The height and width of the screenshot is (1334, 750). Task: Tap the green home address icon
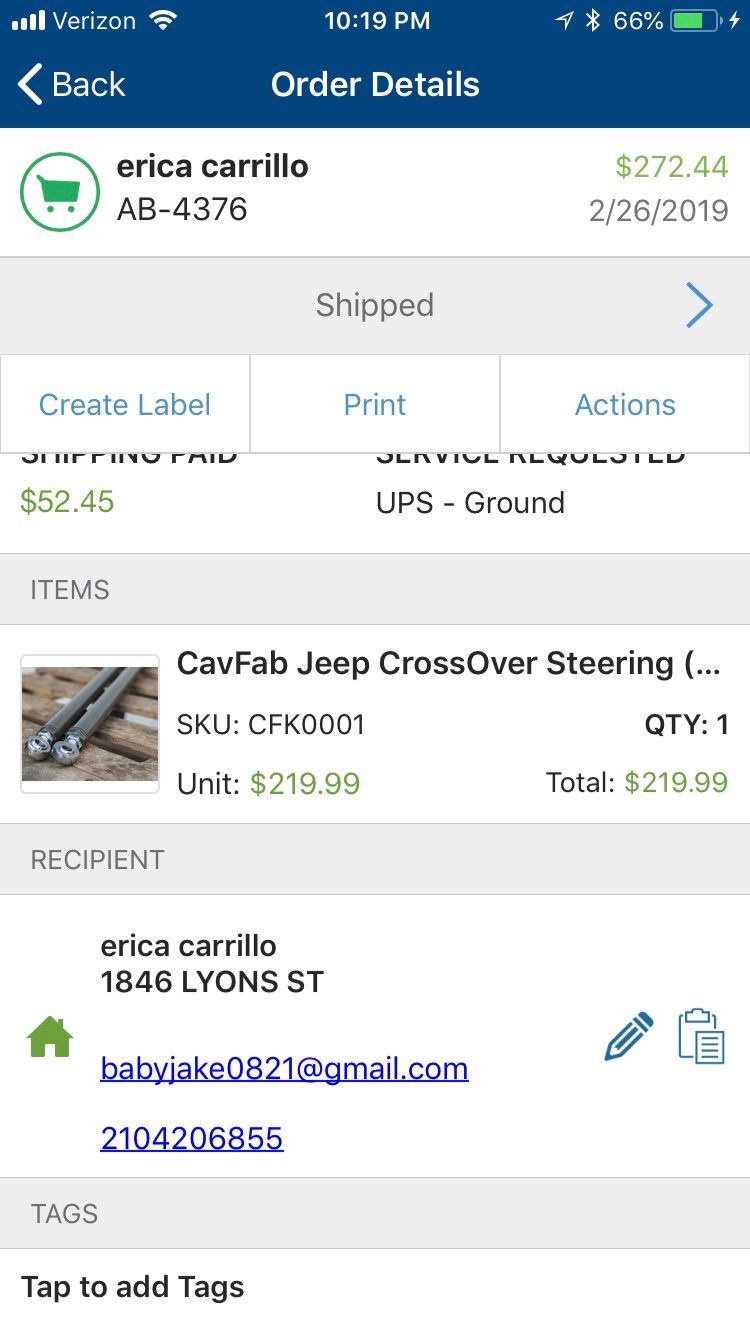[x=50, y=1037]
